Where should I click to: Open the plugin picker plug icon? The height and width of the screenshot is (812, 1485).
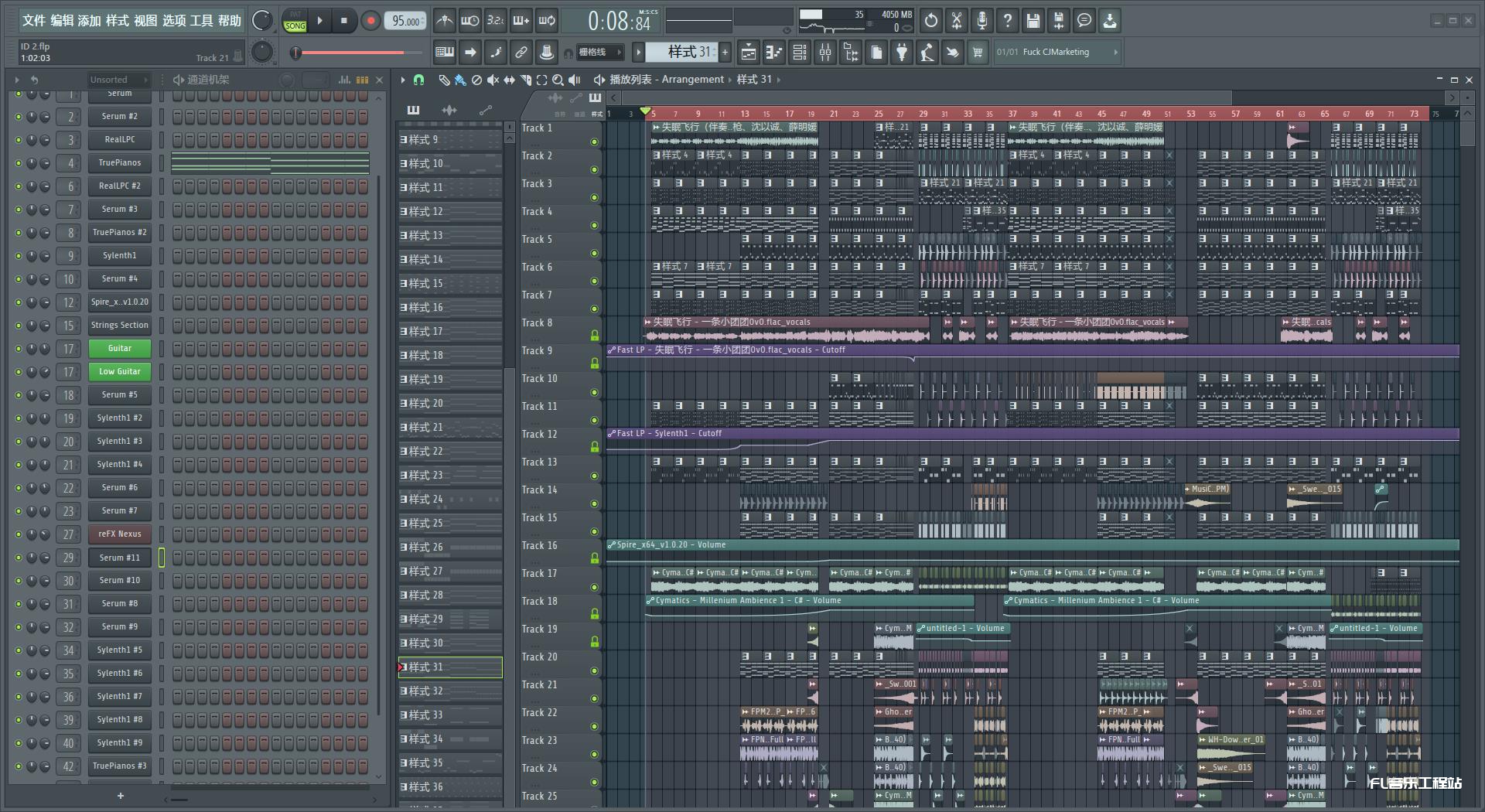(901, 52)
